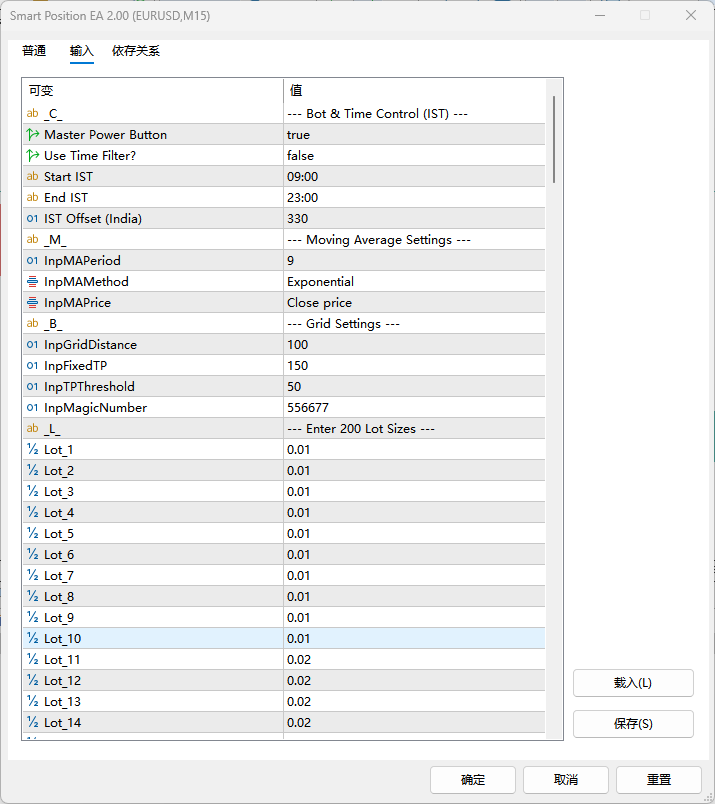Click the string icon beside _B_

[32, 324]
